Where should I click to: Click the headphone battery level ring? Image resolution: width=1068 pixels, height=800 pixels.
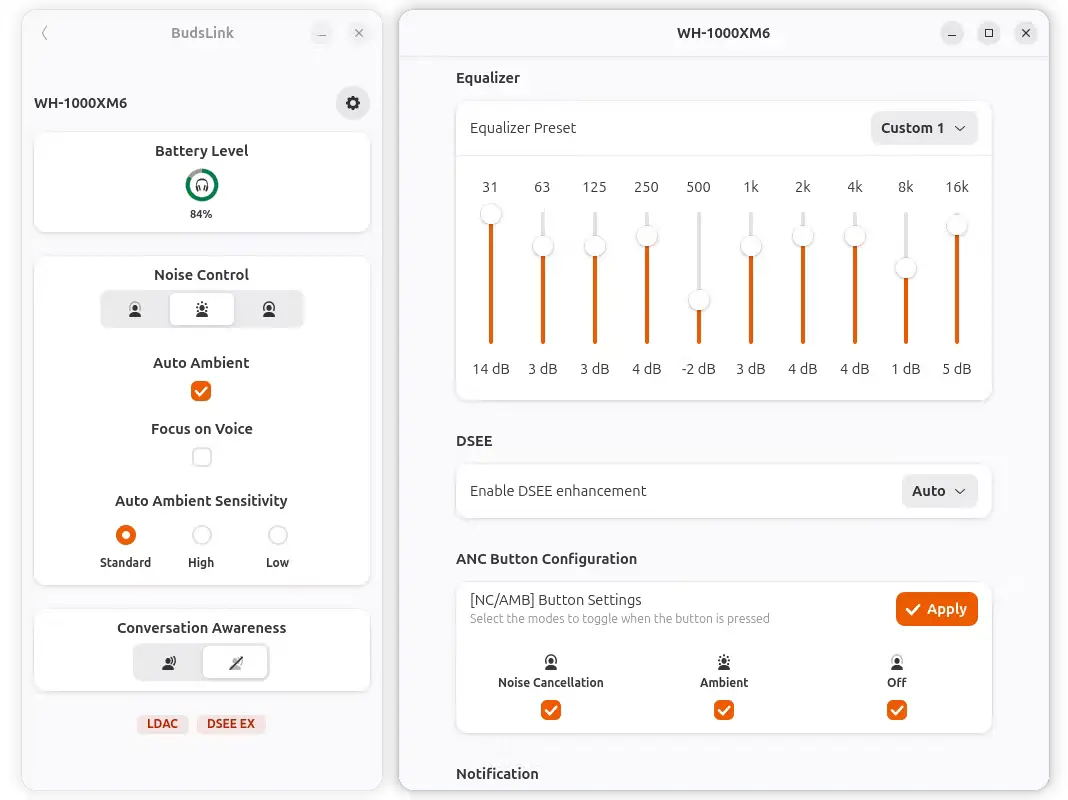click(x=202, y=185)
